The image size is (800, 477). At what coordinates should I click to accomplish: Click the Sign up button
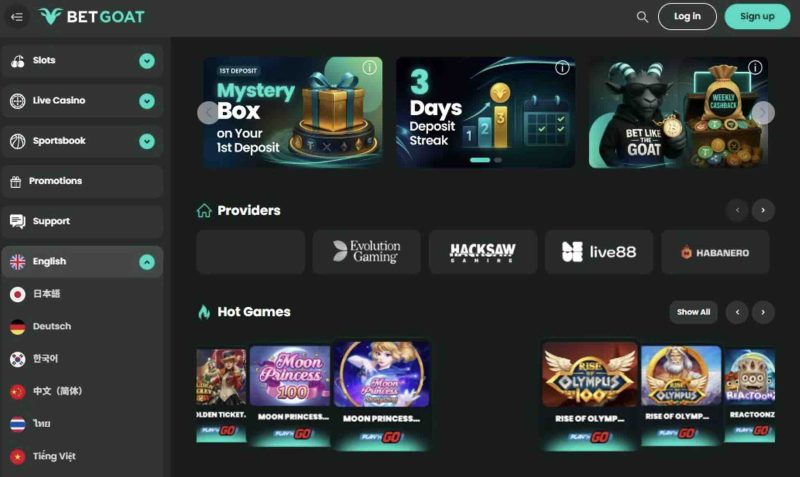click(x=757, y=17)
